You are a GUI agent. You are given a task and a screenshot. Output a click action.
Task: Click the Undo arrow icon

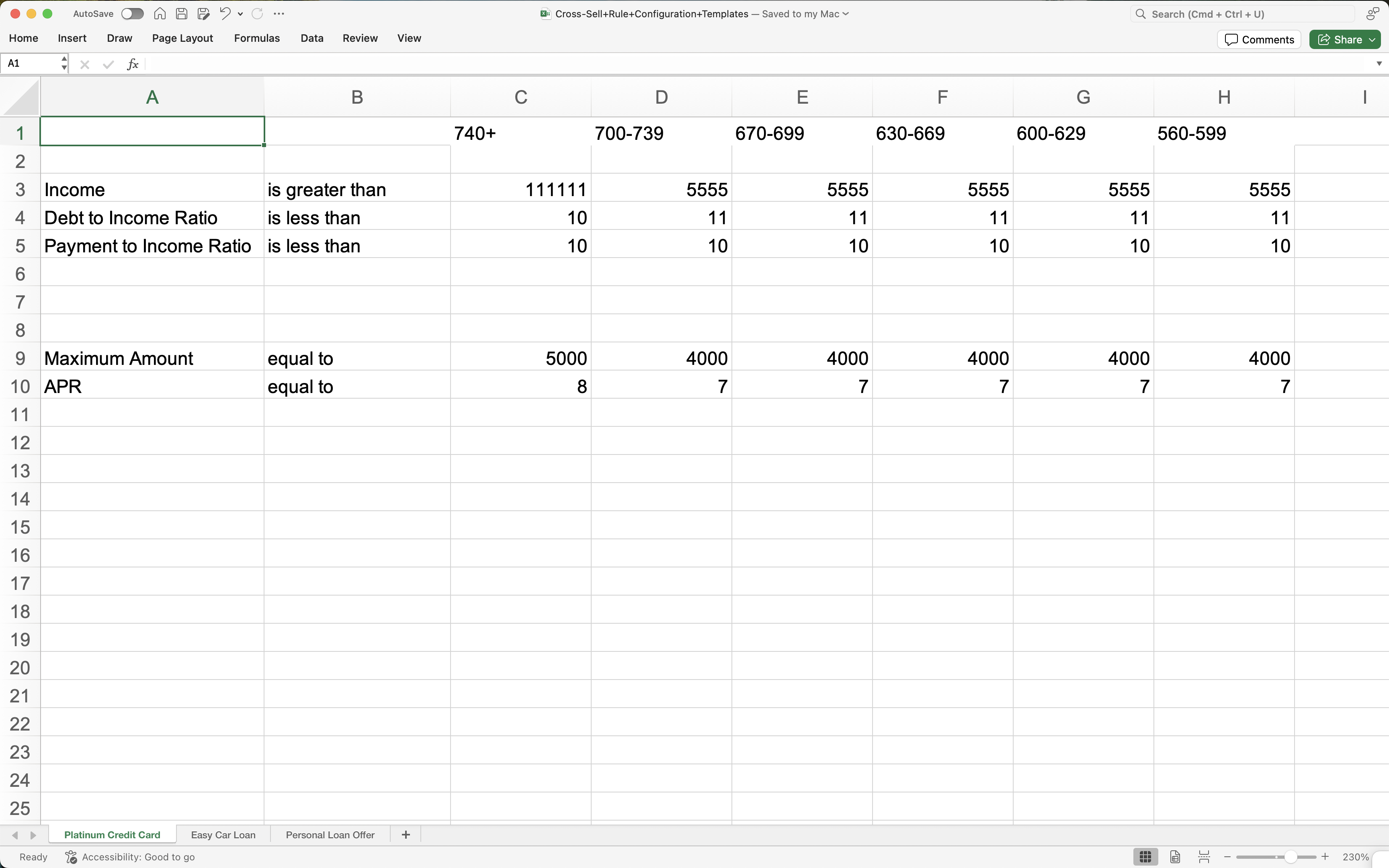(224, 14)
